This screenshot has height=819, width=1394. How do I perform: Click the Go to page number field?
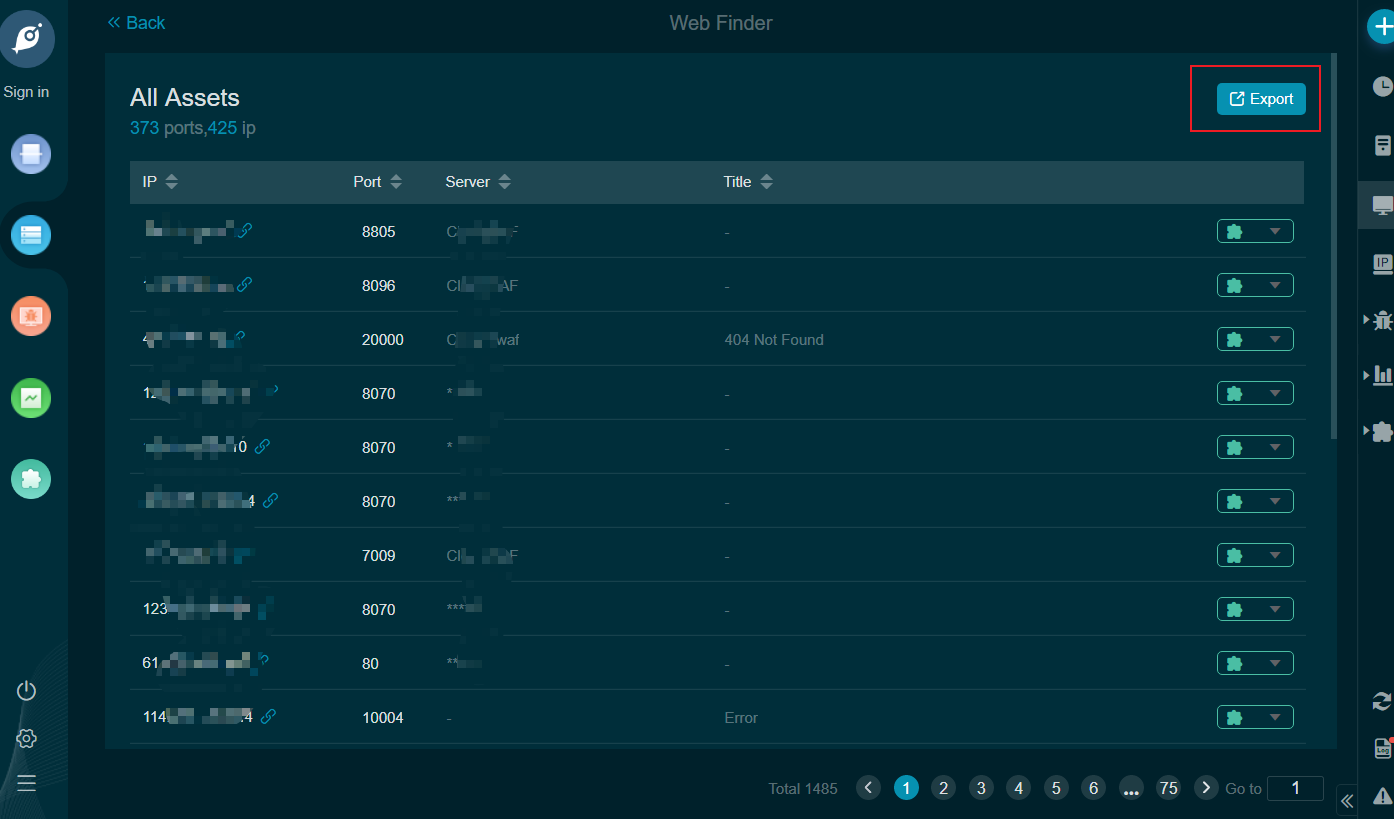1295,788
